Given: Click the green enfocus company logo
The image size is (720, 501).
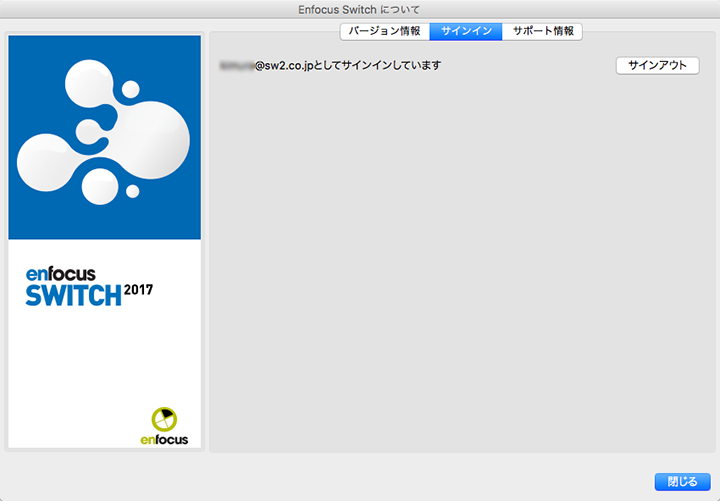Looking at the screenshot, I should pyautogui.click(x=164, y=426).
